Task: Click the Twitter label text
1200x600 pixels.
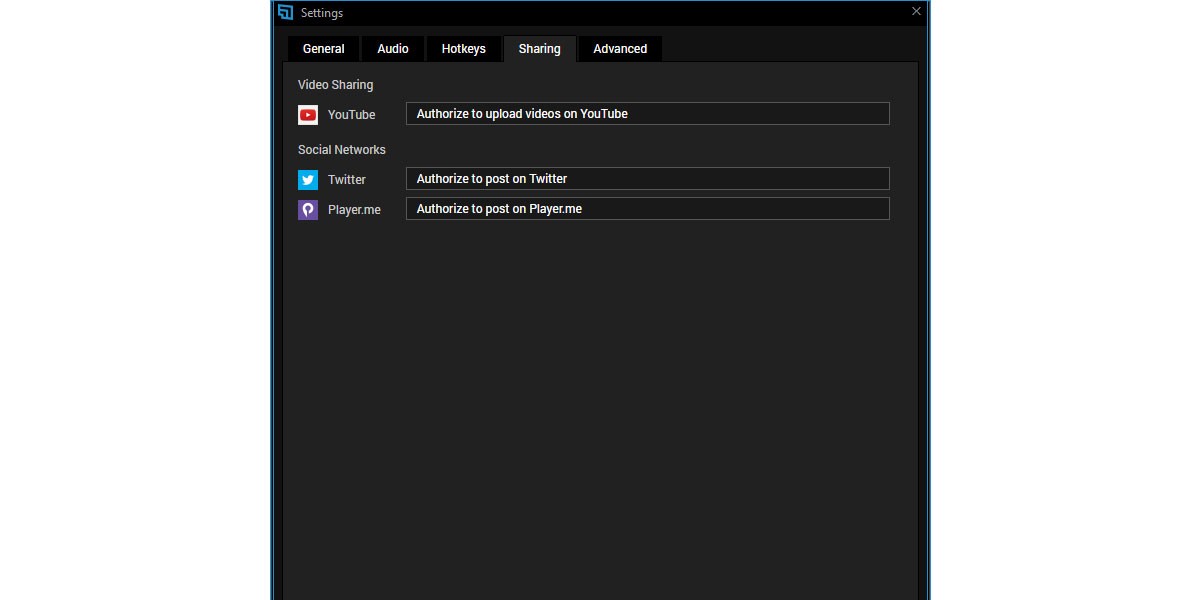Action: pyautogui.click(x=346, y=179)
